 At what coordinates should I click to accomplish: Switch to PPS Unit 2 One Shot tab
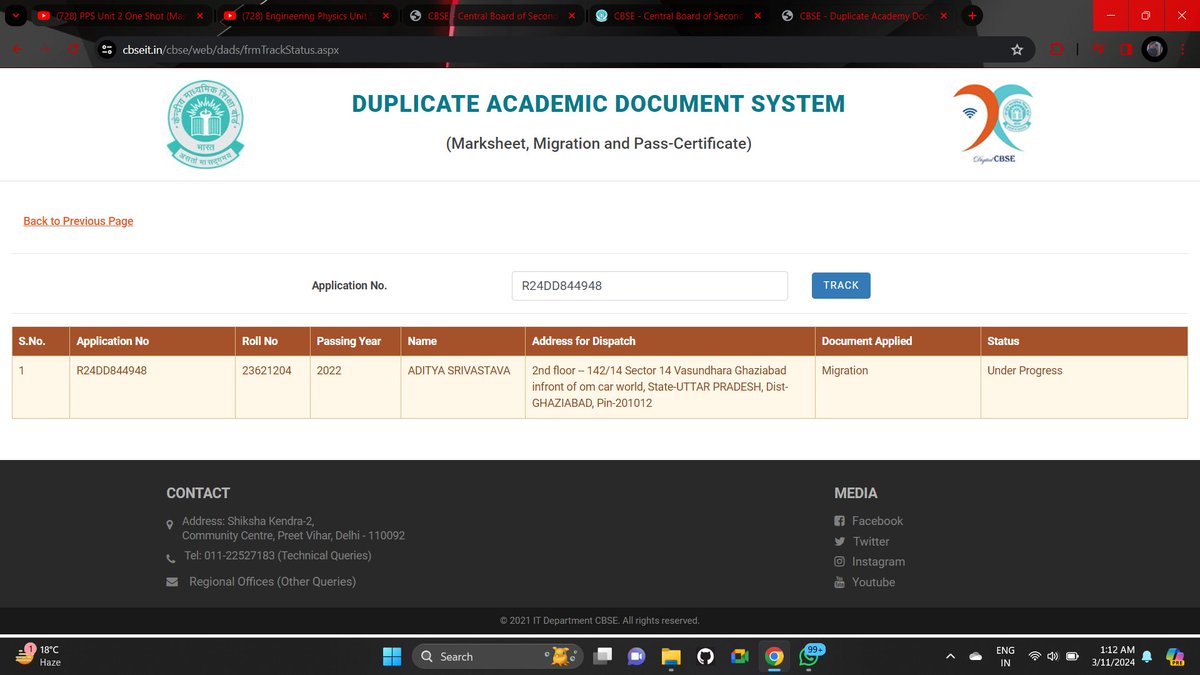pyautogui.click(x=120, y=16)
